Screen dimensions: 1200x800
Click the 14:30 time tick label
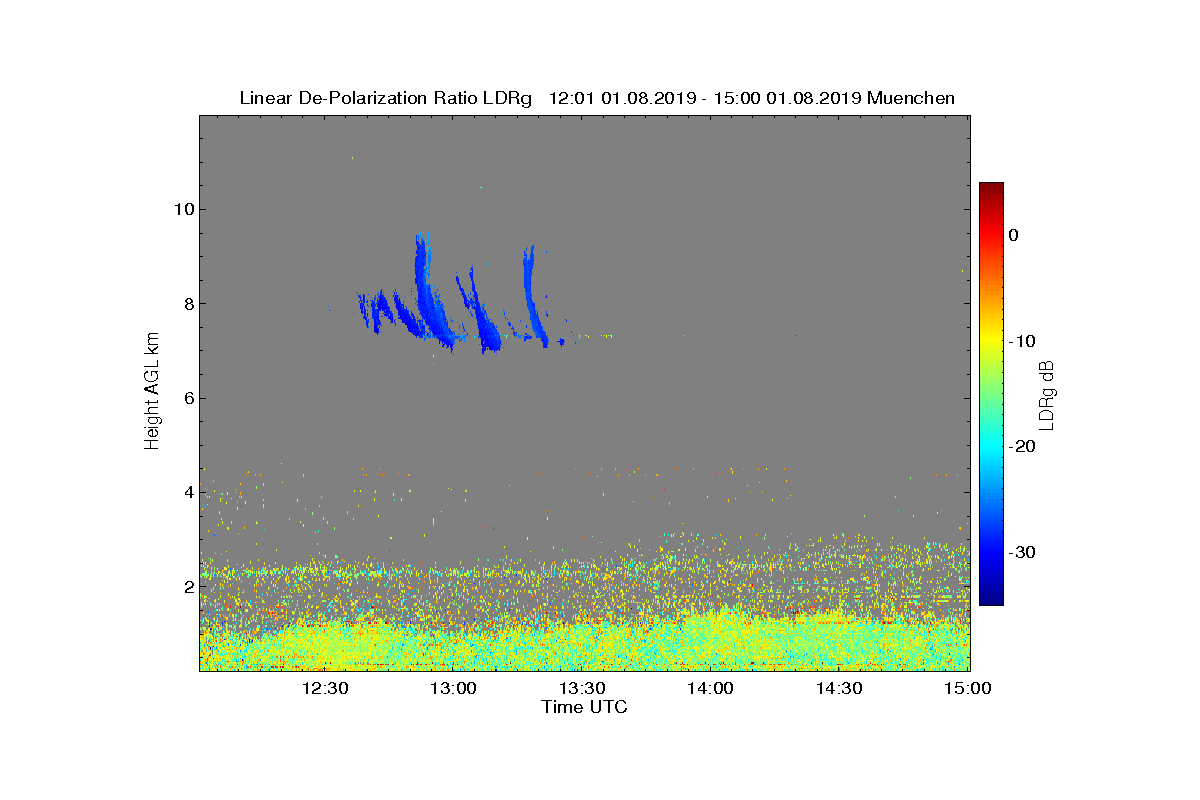(840, 688)
